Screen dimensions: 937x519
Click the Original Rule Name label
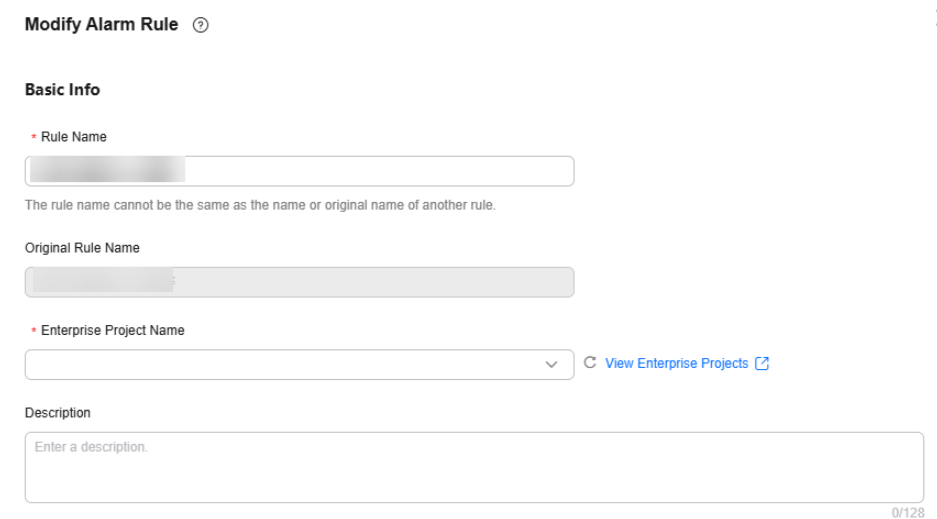[82, 248]
